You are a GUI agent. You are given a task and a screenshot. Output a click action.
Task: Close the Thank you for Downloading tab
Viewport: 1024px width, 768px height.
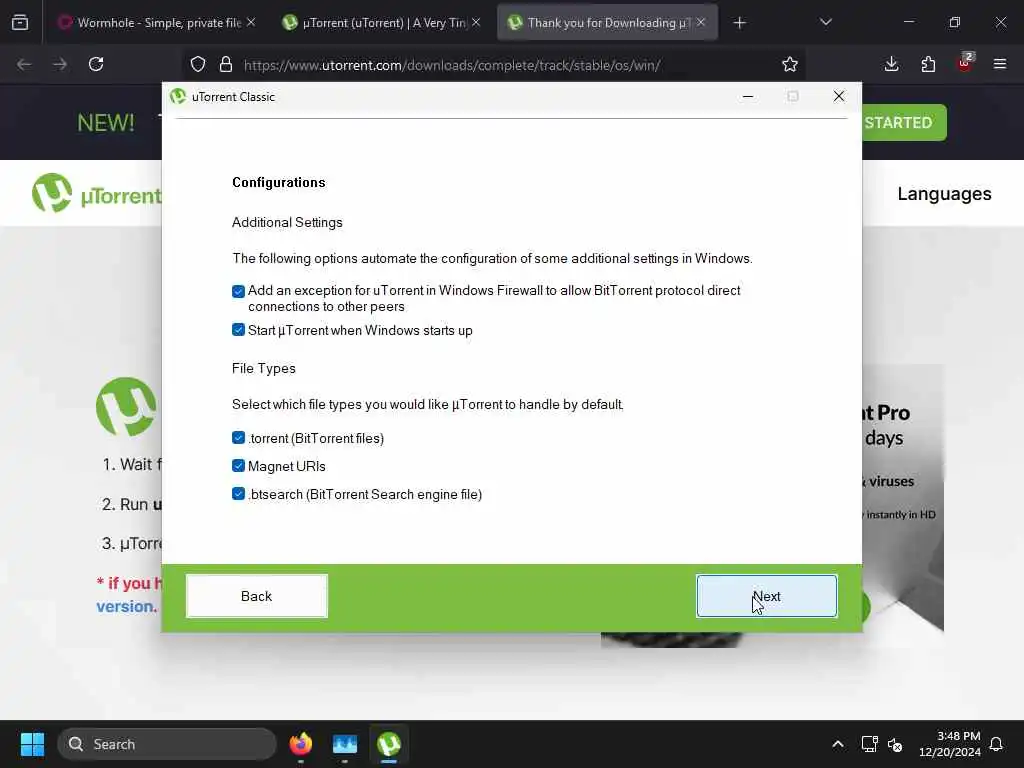pos(701,22)
